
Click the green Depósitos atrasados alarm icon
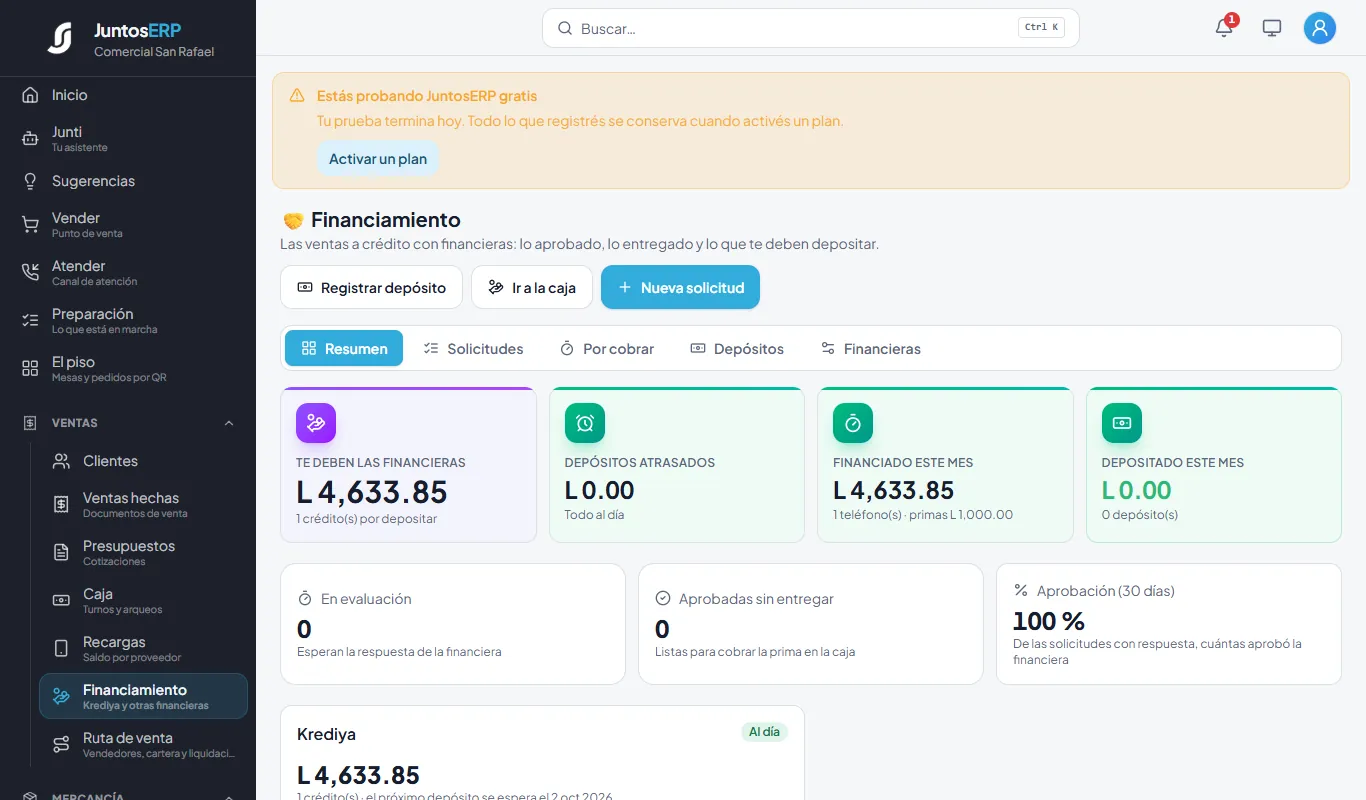585,423
